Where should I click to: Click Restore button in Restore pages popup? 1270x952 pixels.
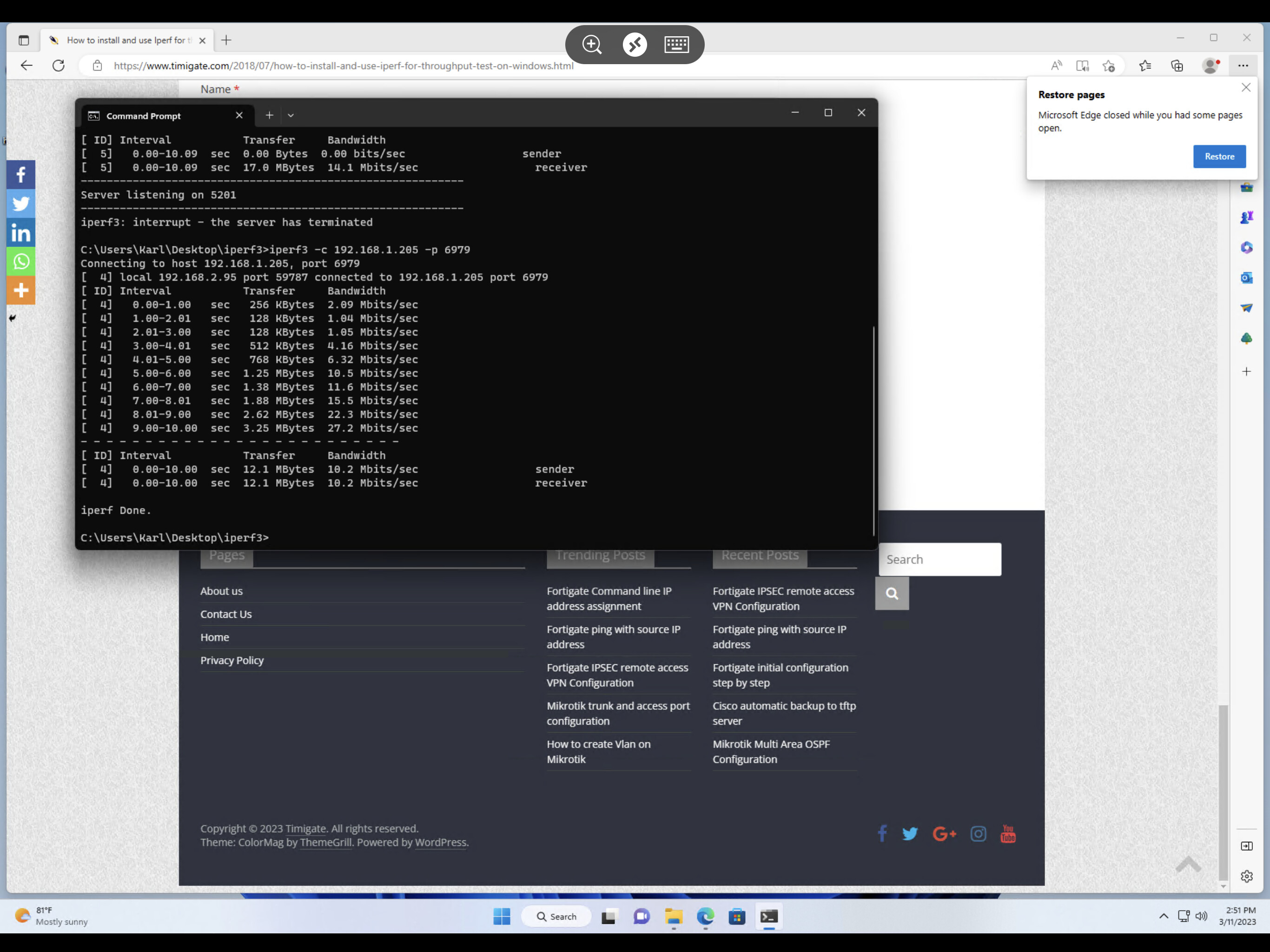[1219, 156]
